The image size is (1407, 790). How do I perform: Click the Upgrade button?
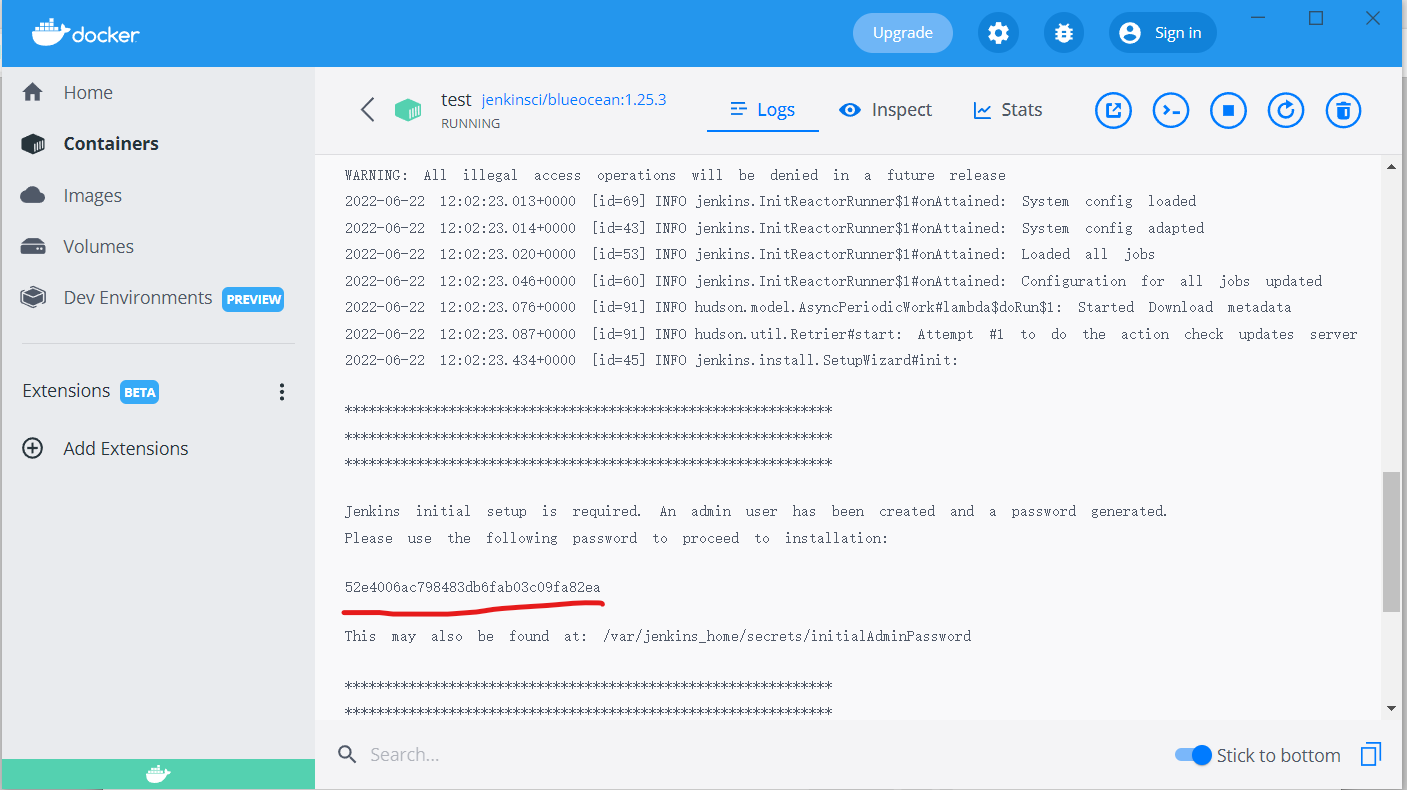click(x=903, y=33)
